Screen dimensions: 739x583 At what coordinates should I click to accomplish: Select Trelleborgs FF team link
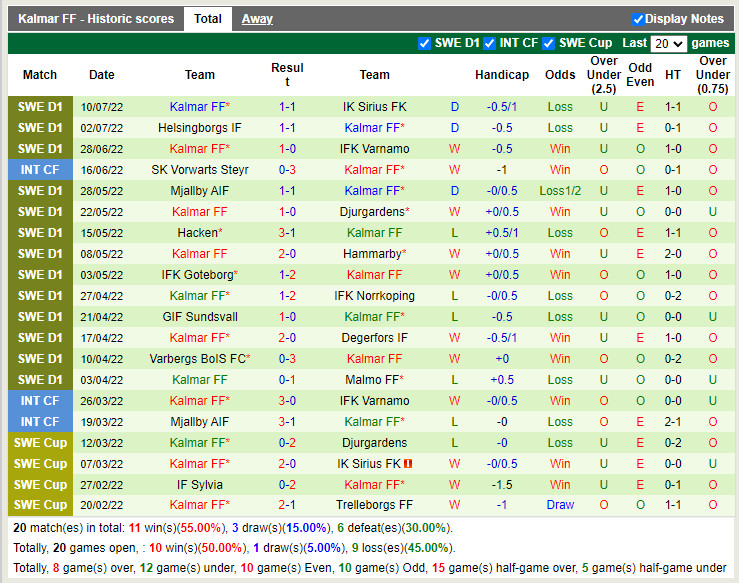click(x=374, y=506)
